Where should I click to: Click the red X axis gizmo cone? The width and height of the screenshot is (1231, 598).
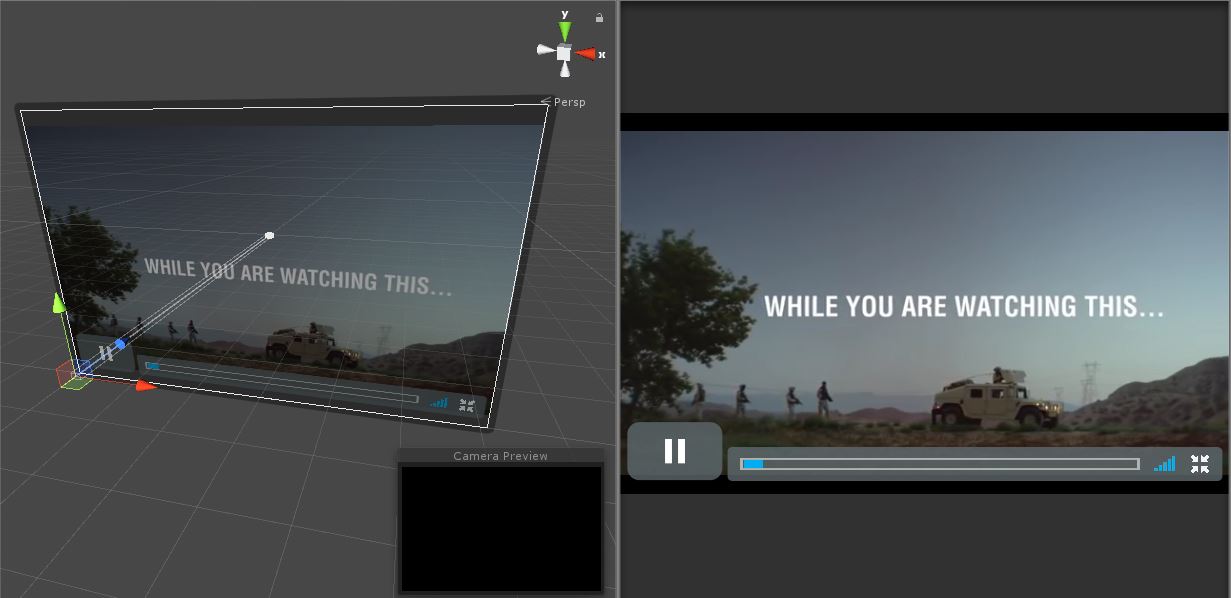[587, 54]
